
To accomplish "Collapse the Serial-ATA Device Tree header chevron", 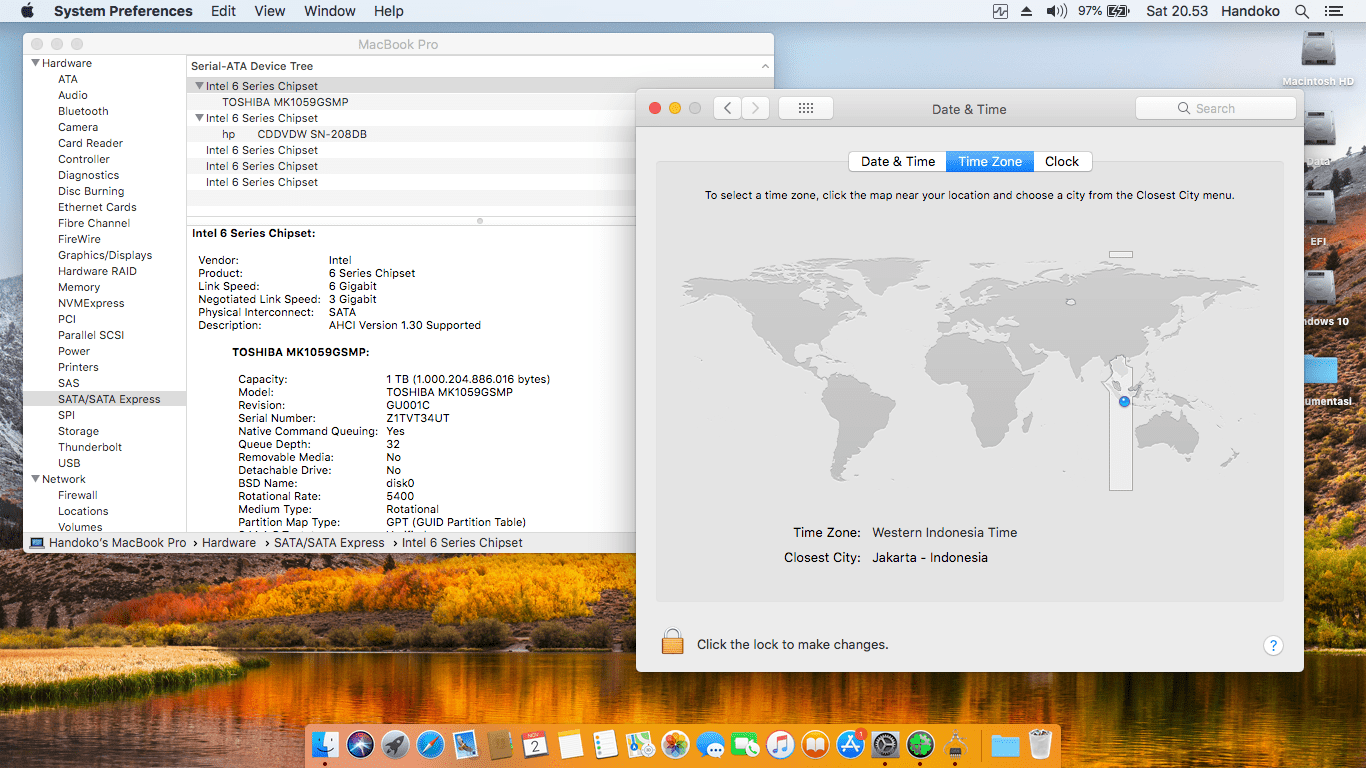I will [765, 66].
